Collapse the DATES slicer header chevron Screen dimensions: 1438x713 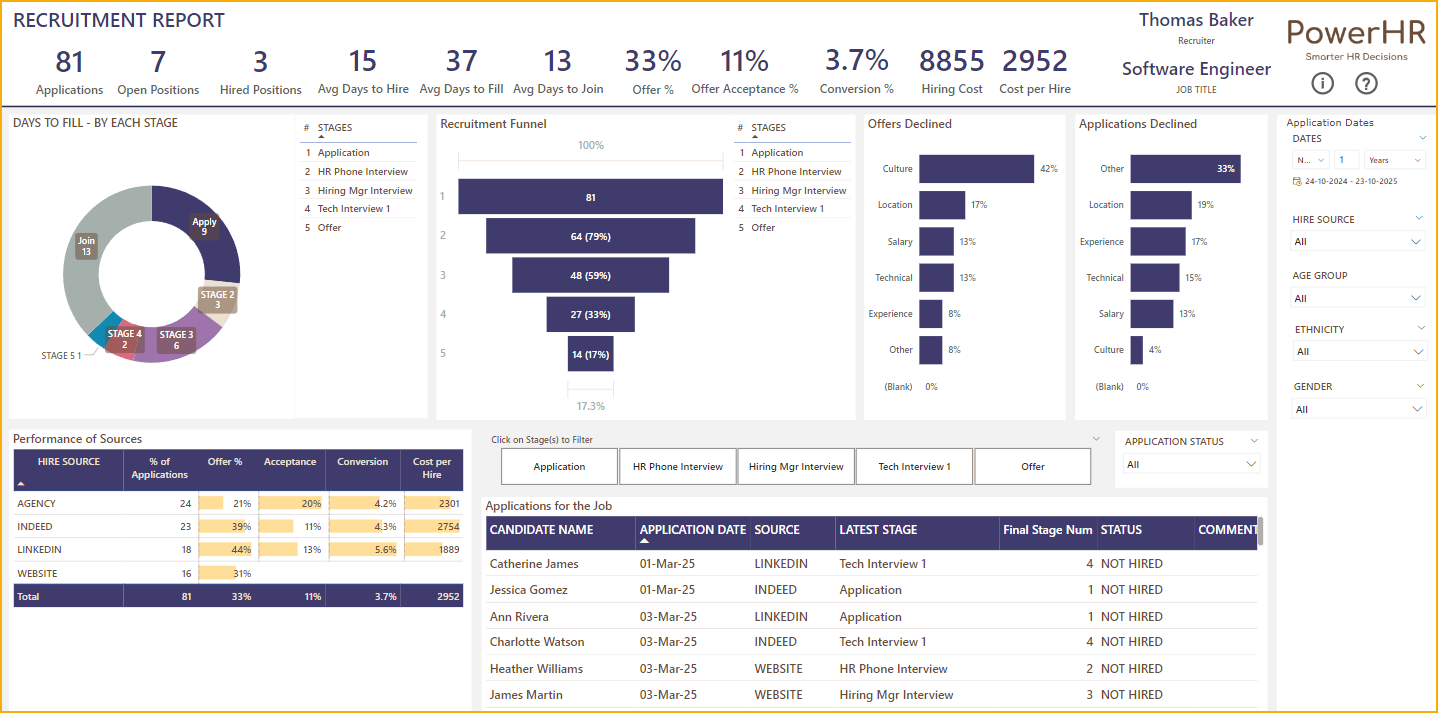1421,139
